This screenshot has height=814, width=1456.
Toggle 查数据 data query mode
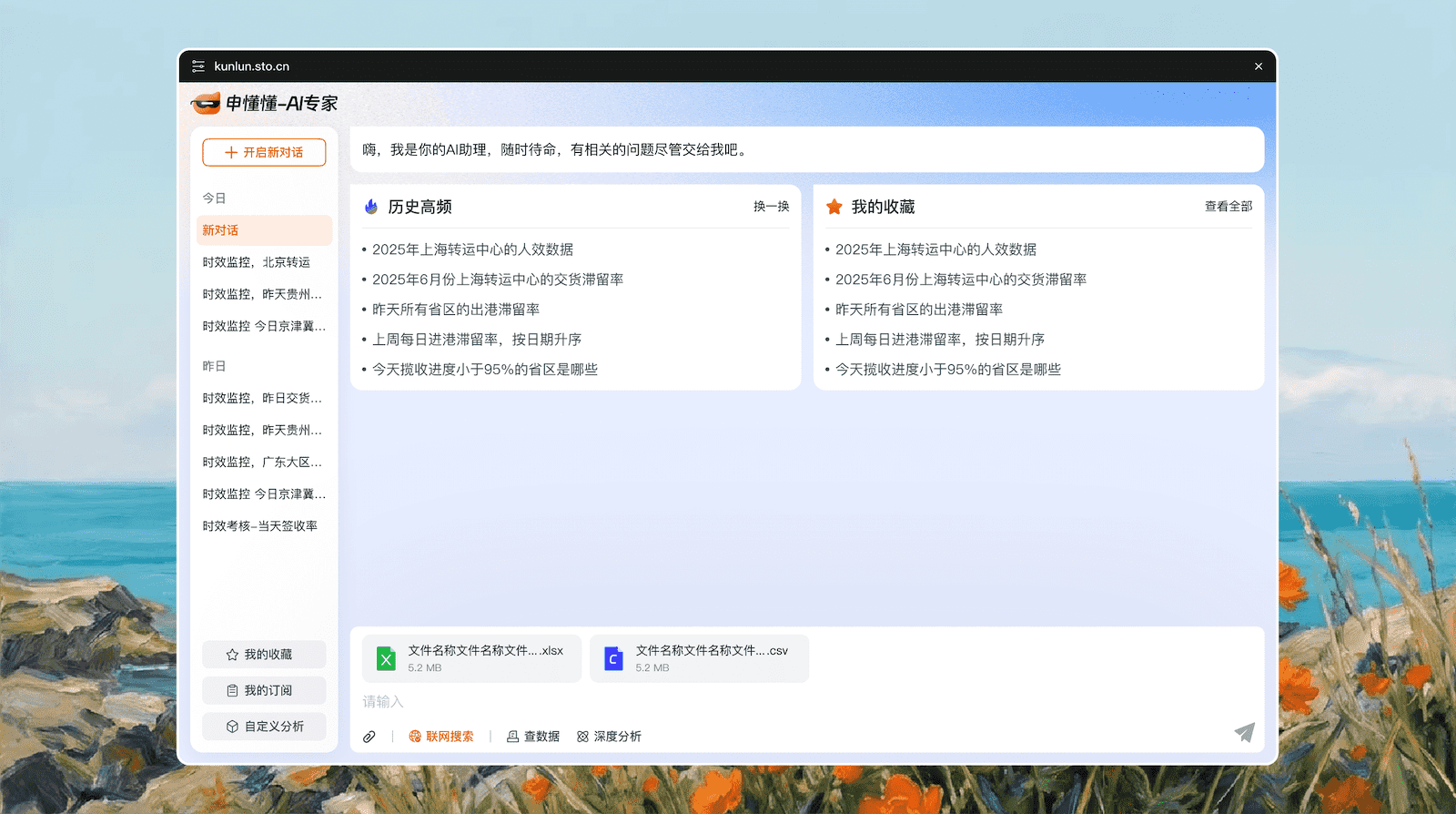click(533, 737)
